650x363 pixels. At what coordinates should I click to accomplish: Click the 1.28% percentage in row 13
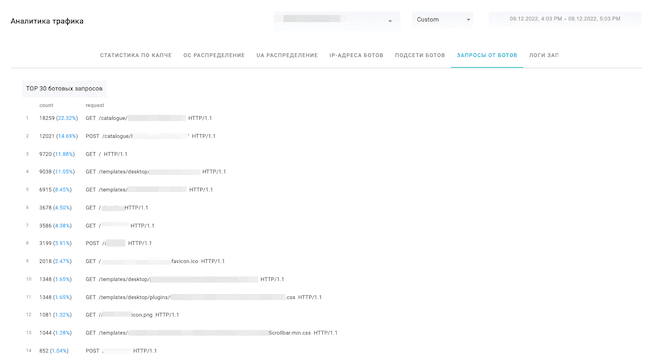click(62, 333)
